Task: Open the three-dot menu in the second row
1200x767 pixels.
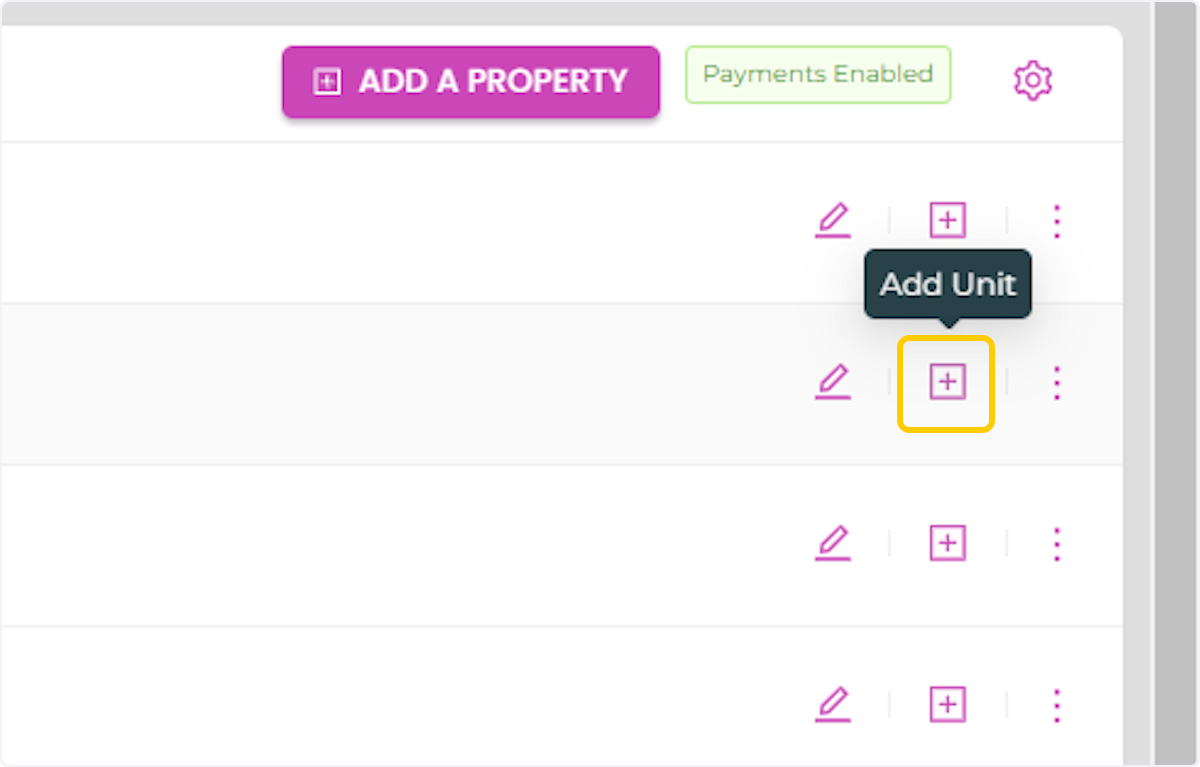Action: coord(1057,383)
